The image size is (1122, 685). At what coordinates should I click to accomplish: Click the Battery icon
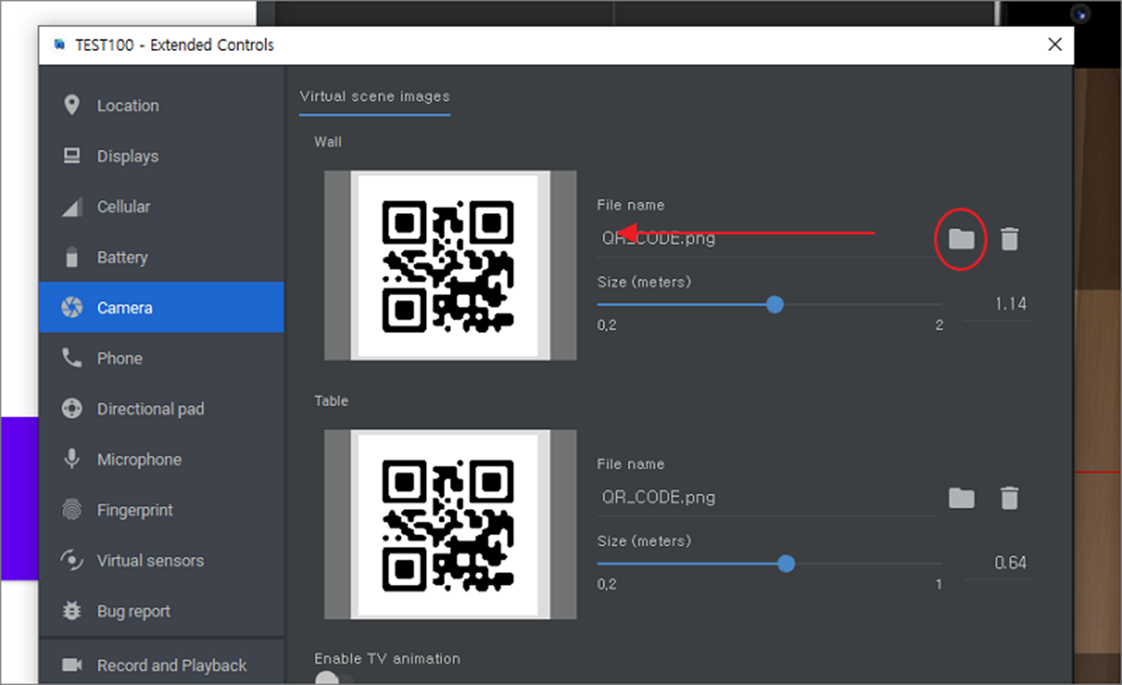(72, 257)
